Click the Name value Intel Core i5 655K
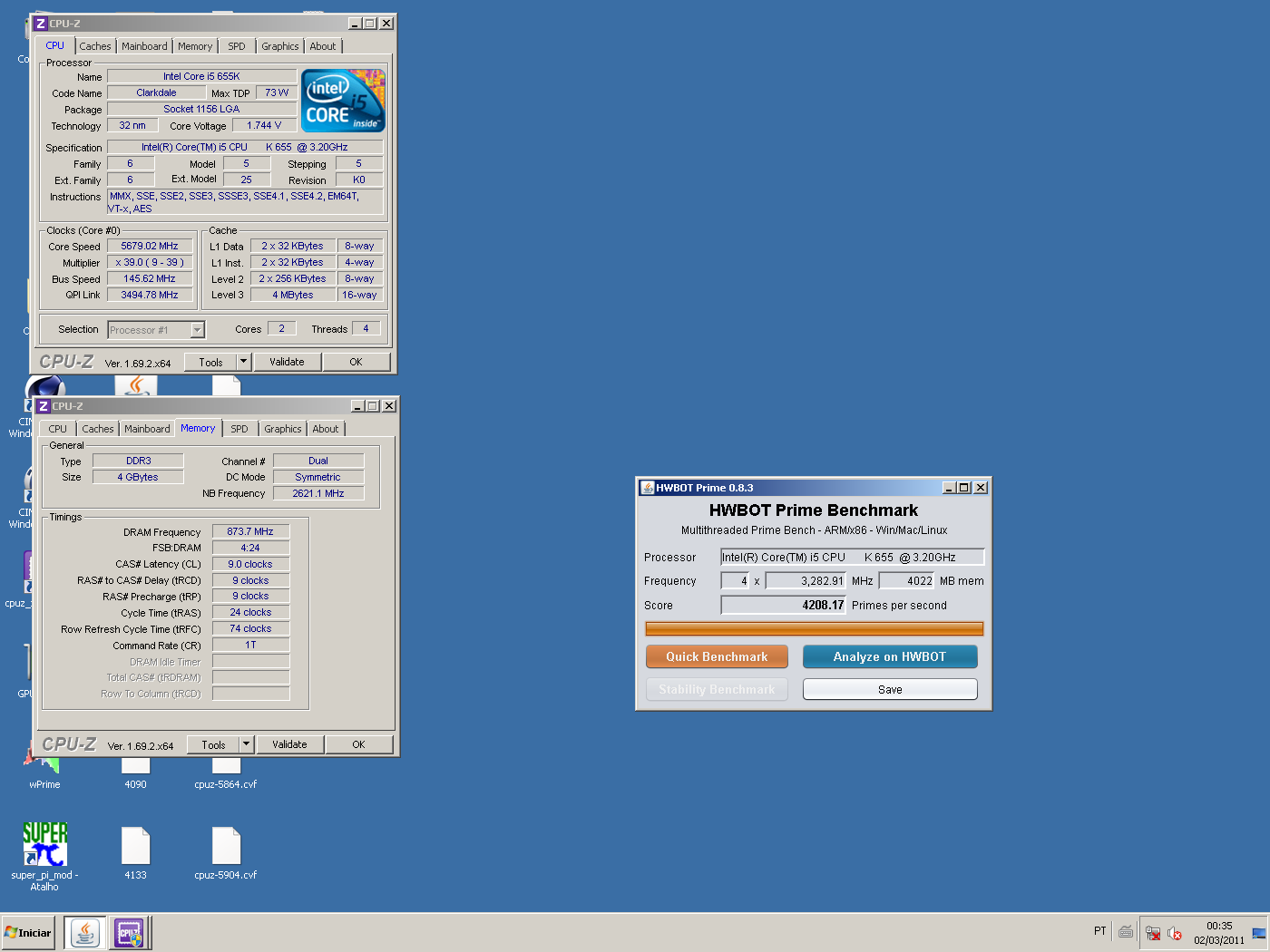 201,76
